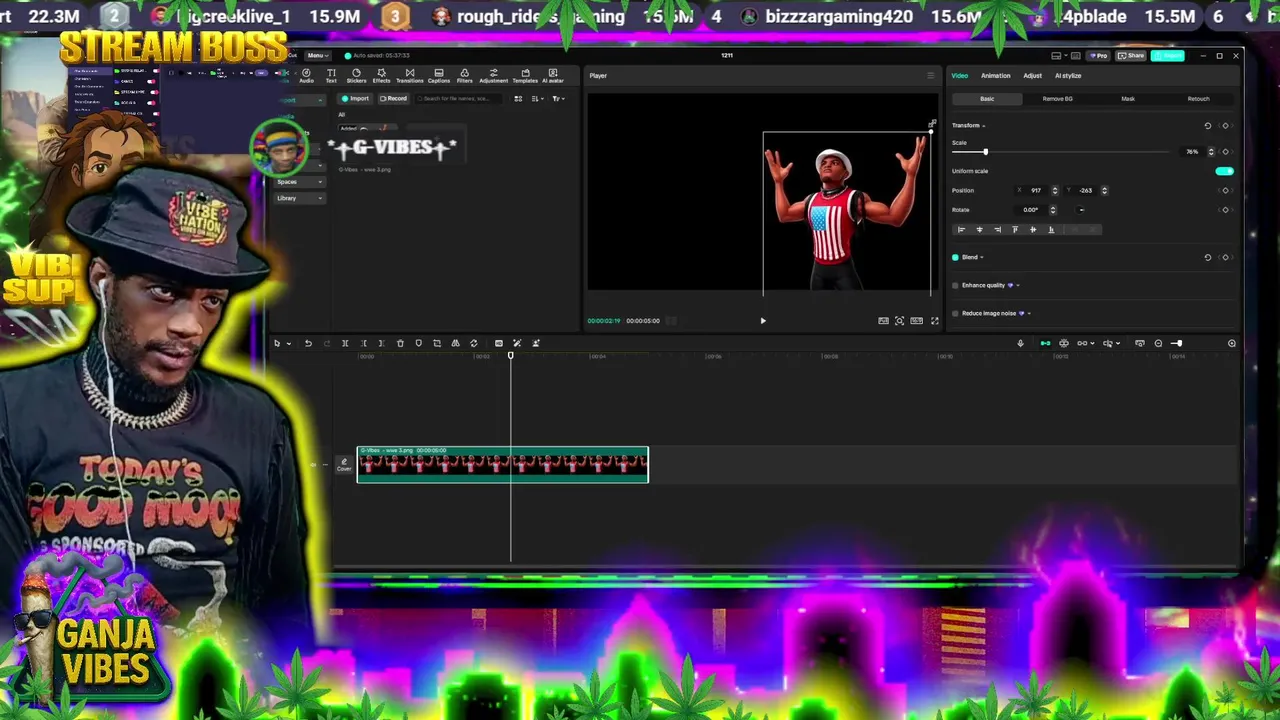
Task: Select the G-Vibes clip on the timeline
Action: click(x=503, y=465)
